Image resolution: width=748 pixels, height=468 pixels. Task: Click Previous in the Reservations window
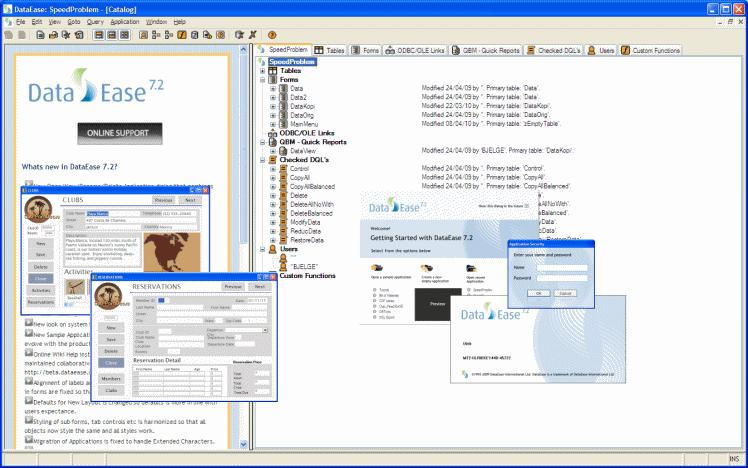tap(233, 287)
